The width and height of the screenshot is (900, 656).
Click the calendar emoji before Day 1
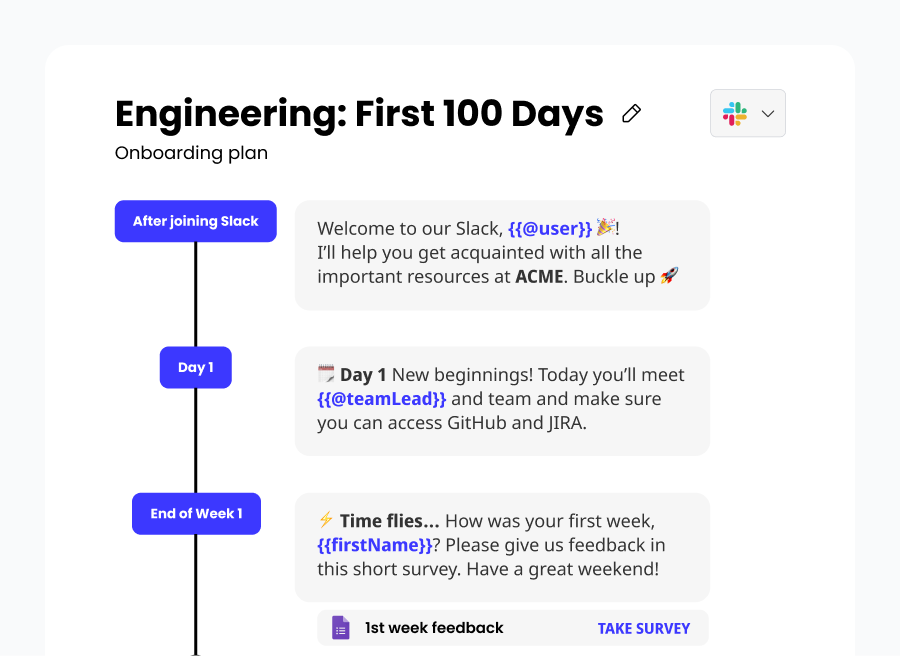pyautogui.click(x=326, y=375)
